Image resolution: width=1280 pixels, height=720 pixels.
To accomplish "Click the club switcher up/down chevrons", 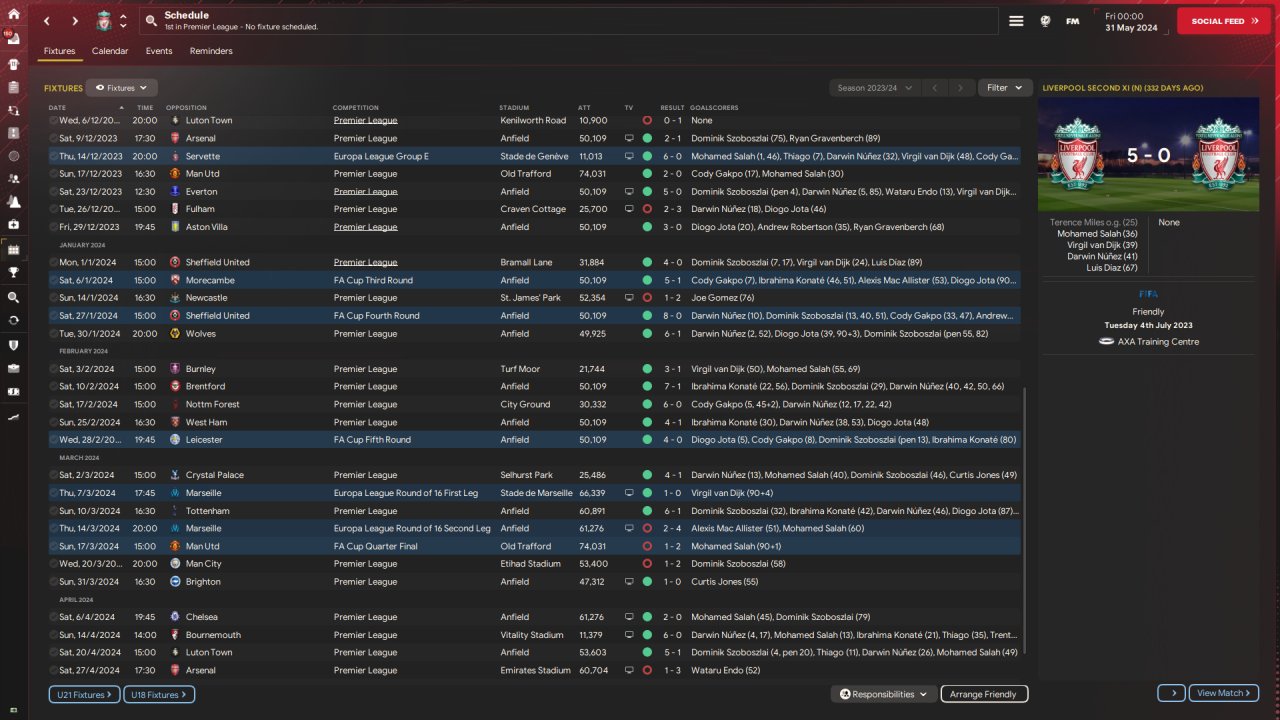I will [123, 21].
